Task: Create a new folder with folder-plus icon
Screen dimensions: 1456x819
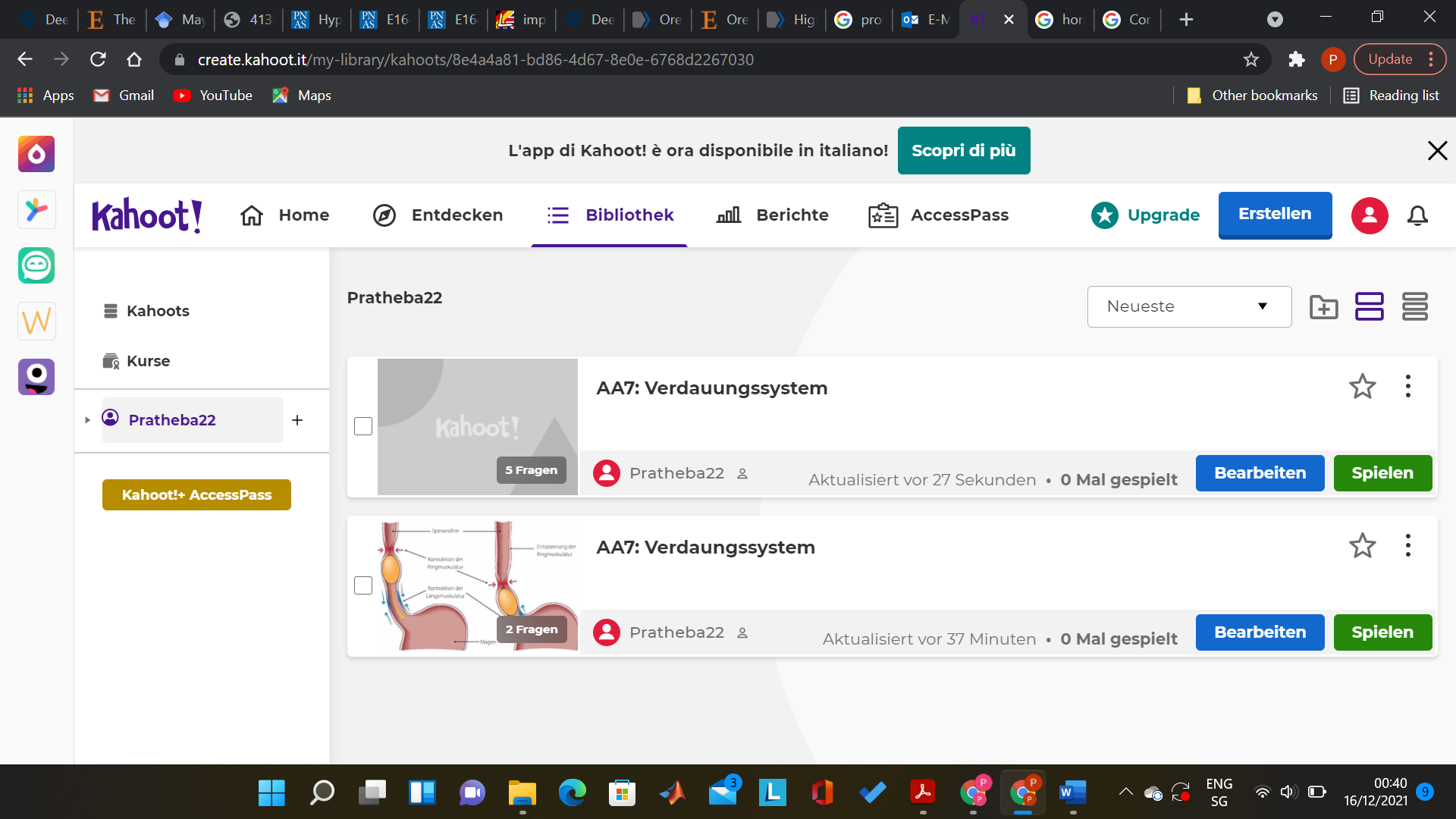Action: pos(1324,307)
